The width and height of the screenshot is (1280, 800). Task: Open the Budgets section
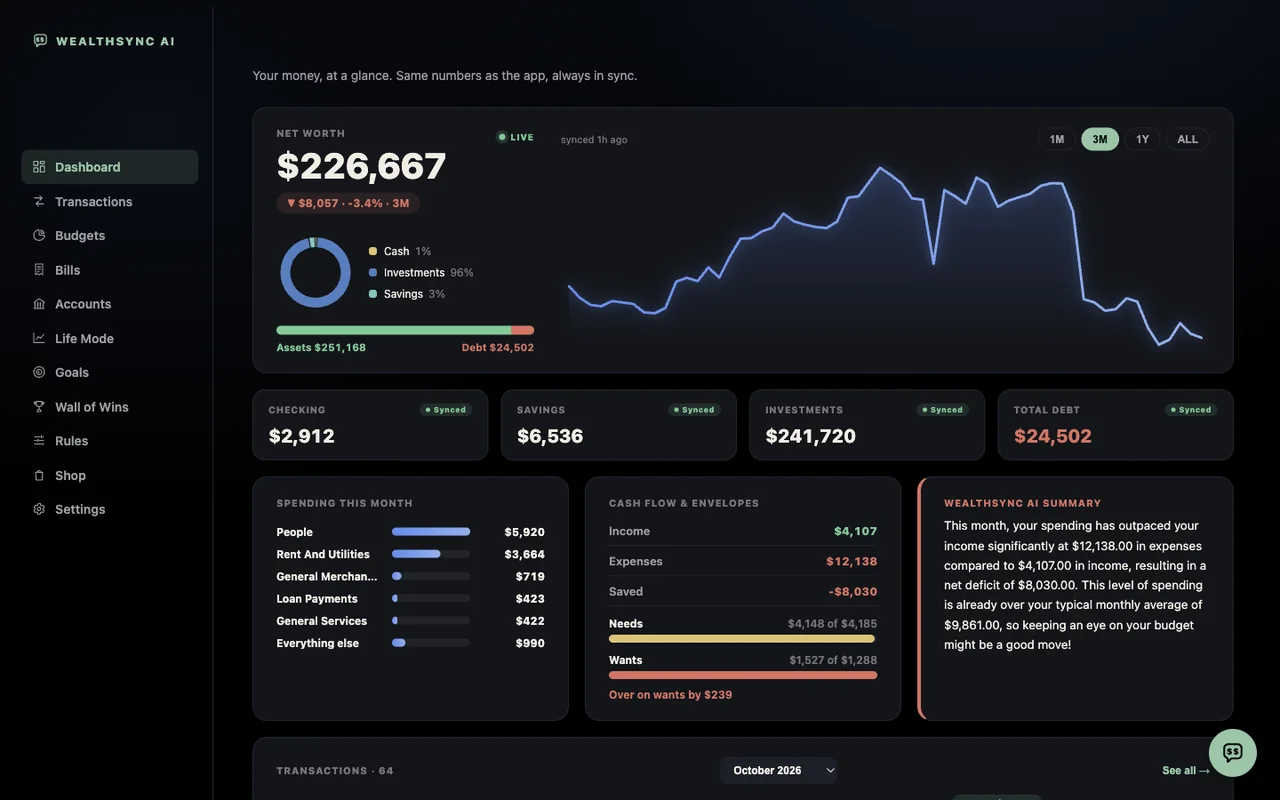110,235
